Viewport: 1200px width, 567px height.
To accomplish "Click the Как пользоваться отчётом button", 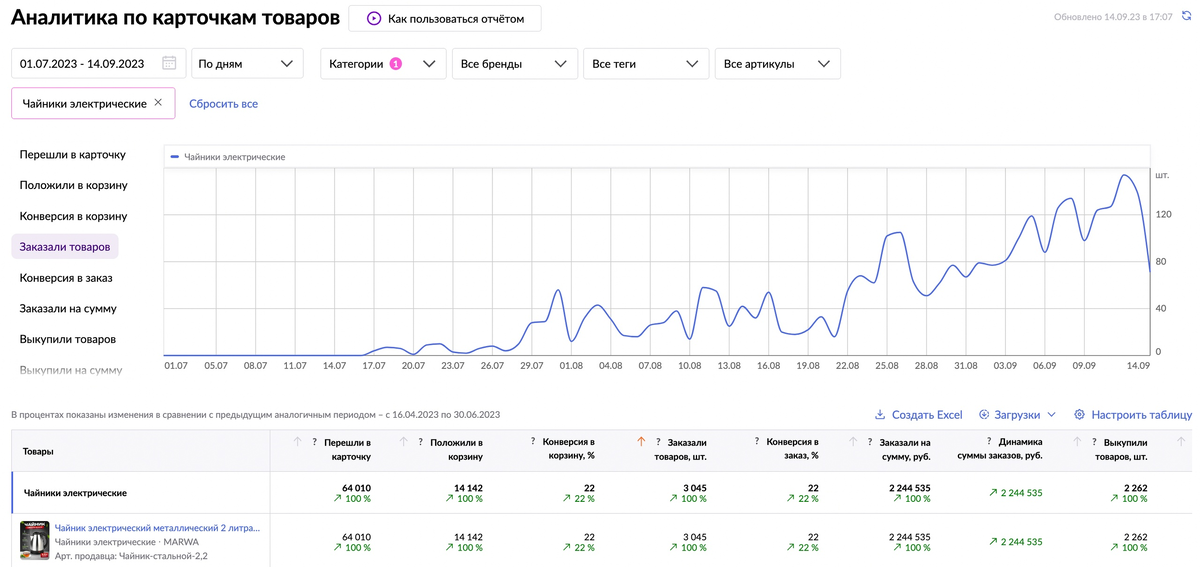I will pos(444,18).
